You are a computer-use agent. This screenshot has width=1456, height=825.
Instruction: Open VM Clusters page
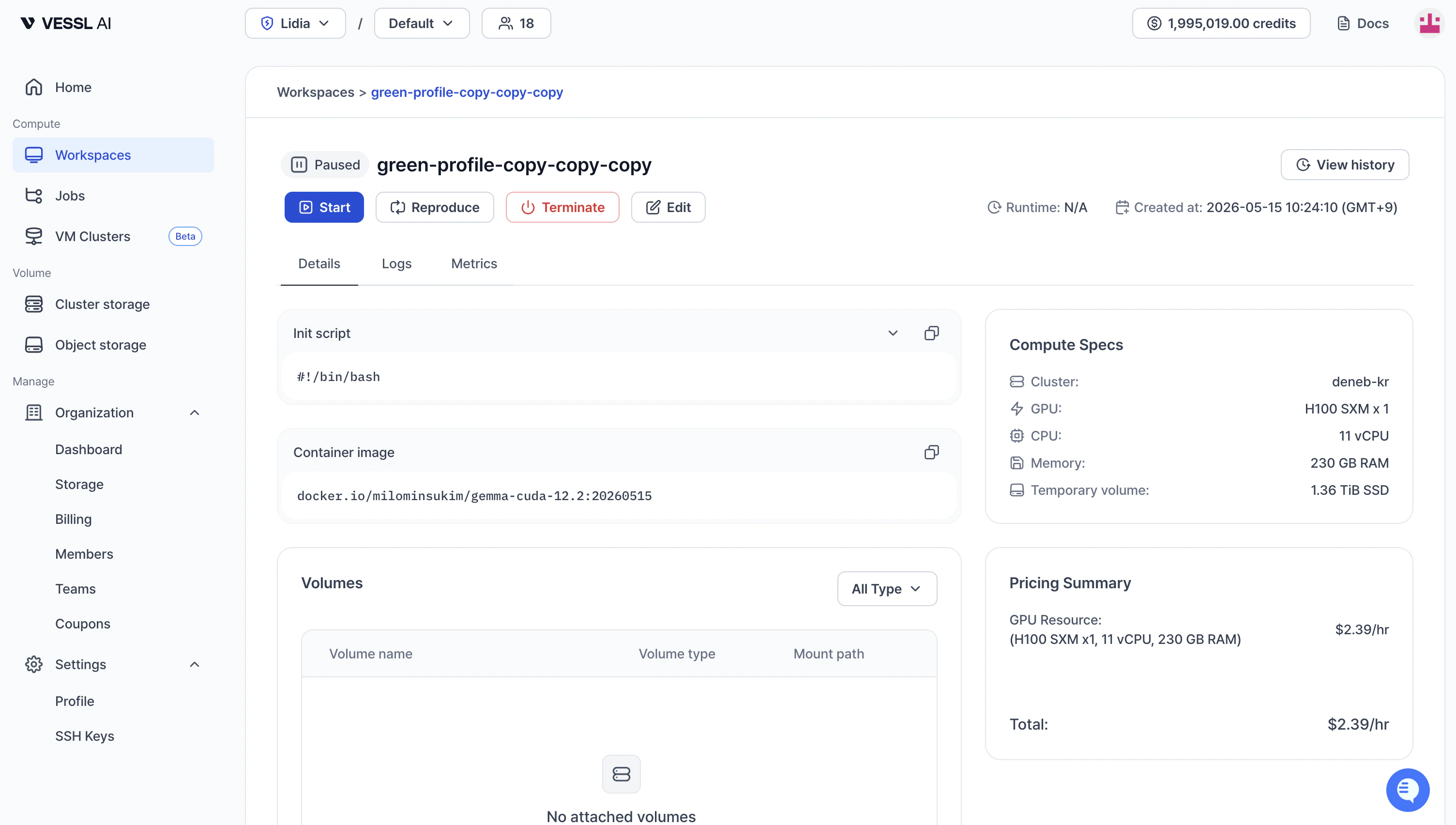click(x=92, y=236)
